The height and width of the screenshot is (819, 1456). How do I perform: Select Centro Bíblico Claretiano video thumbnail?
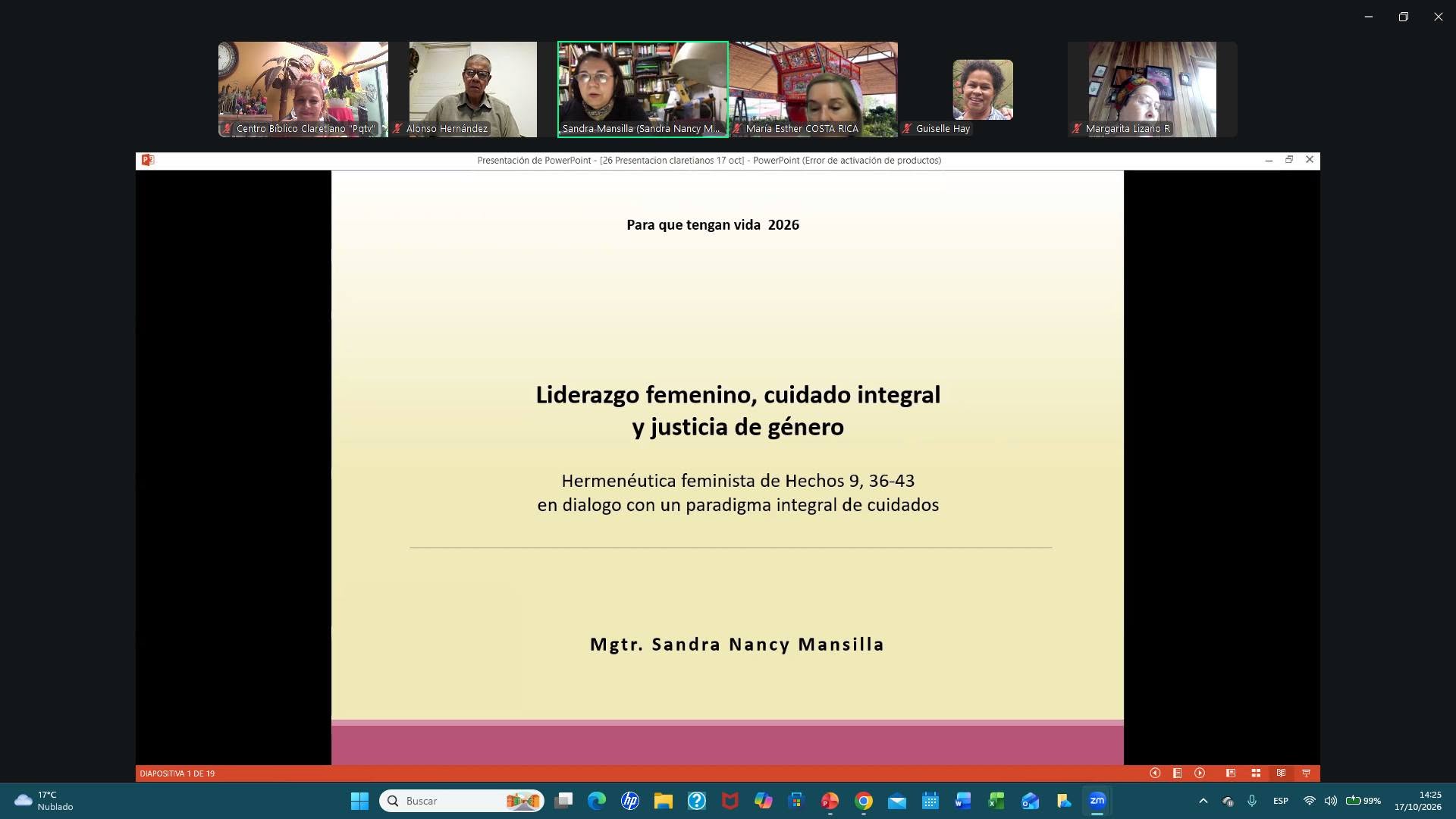[x=303, y=89]
